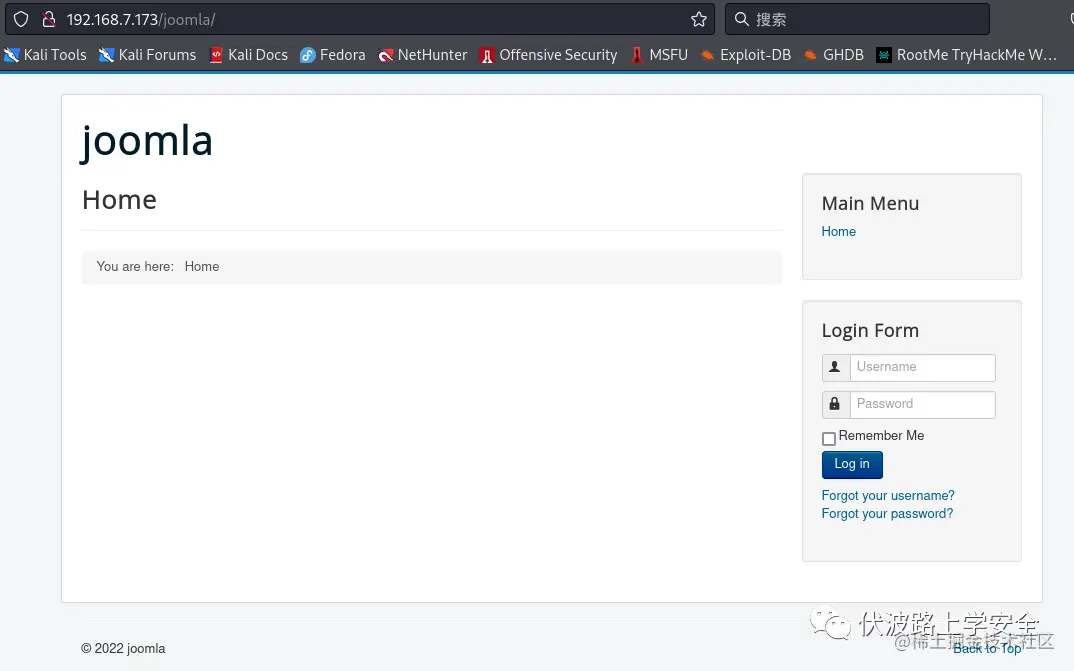Click the Home page heading
The height and width of the screenshot is (671, 1074).
click(119, 200)
